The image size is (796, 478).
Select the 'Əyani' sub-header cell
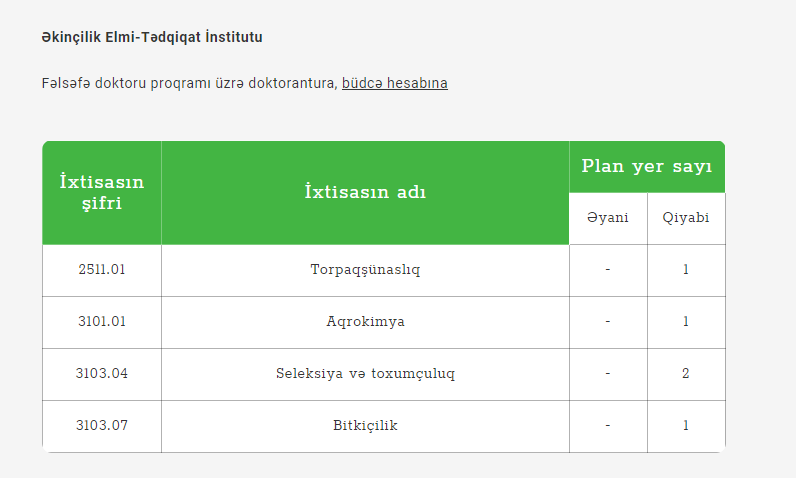pos(608,218)
